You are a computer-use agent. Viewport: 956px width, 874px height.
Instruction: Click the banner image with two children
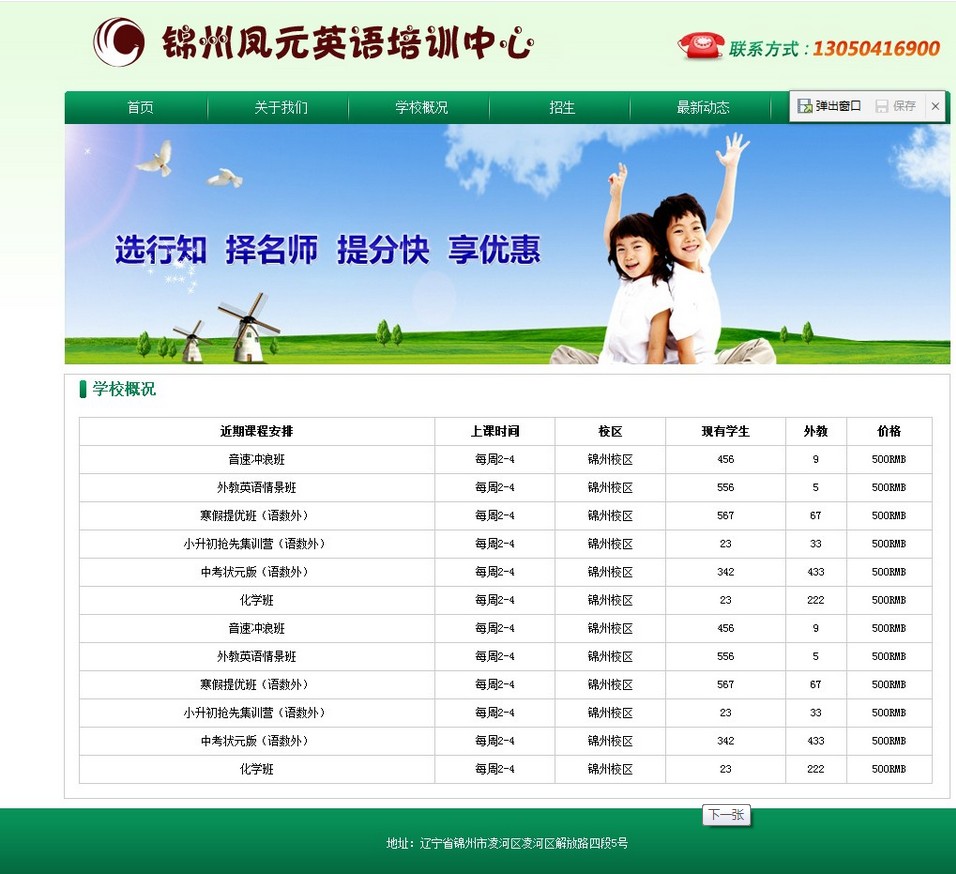pos(507,244)
